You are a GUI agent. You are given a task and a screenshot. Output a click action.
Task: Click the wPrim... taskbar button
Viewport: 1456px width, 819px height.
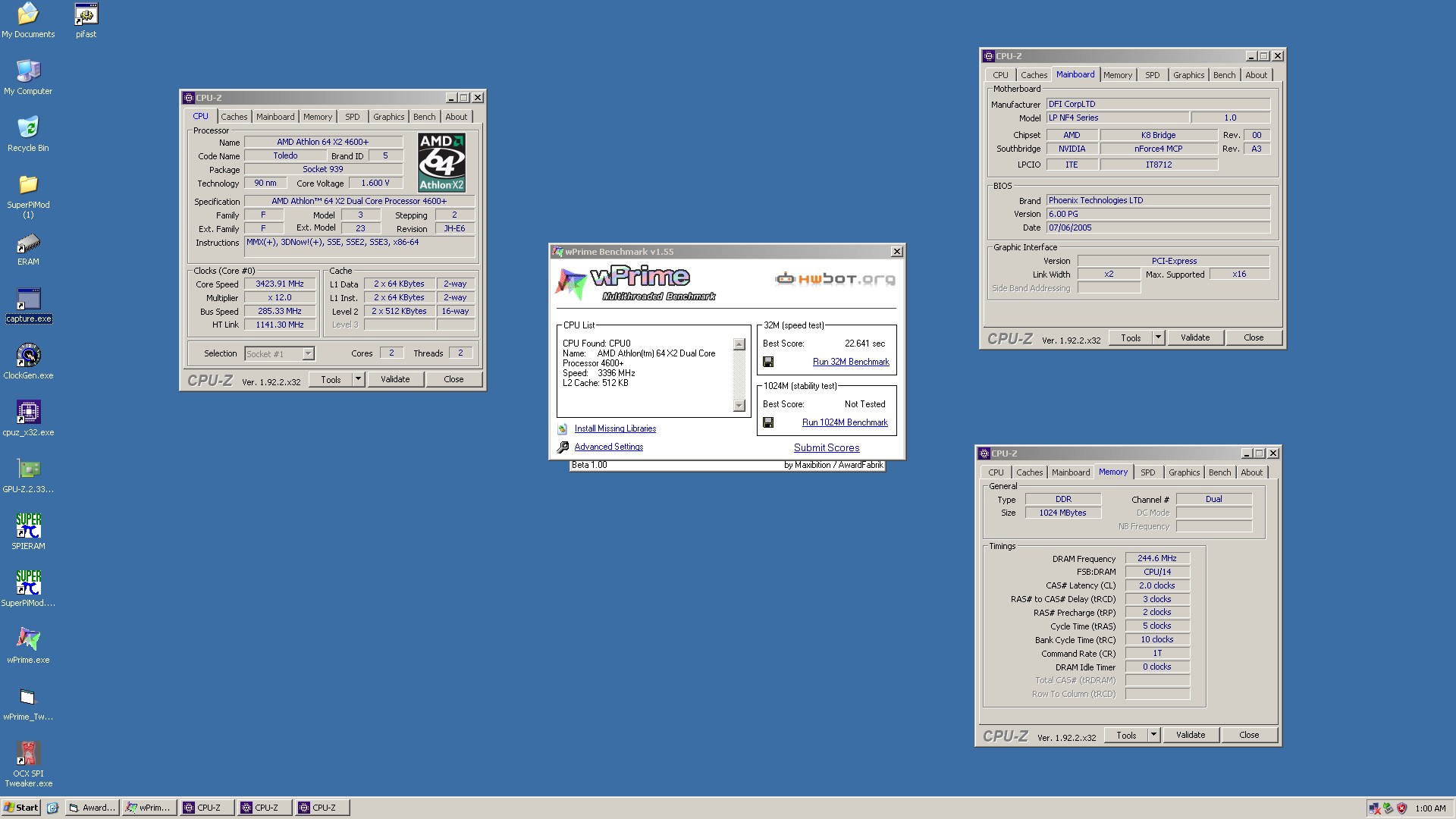point(149,808)
